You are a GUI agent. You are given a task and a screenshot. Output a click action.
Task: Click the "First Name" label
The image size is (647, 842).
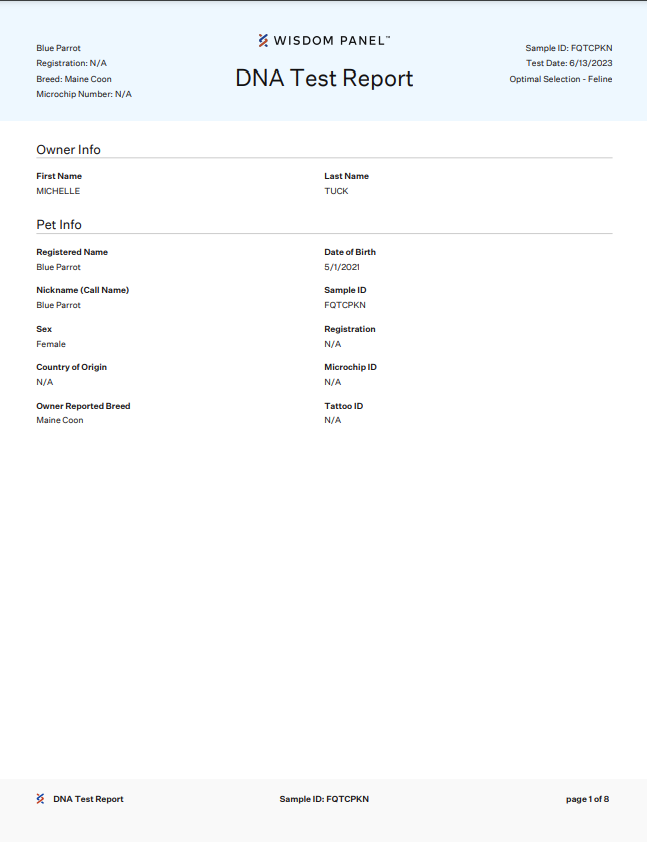pyautogui.click(x=59, y=176)
